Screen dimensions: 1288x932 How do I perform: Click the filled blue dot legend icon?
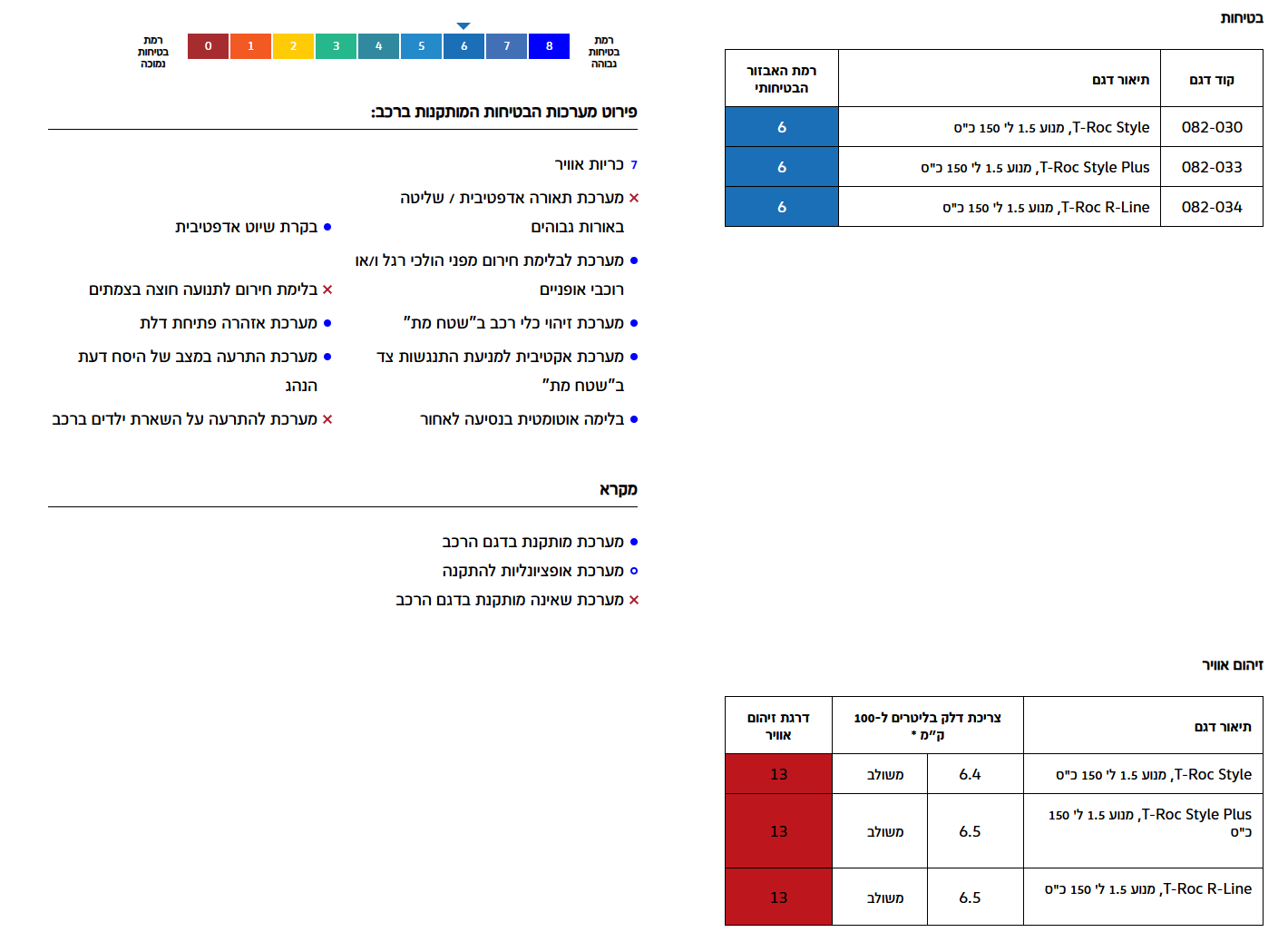(x=634, y=542)
